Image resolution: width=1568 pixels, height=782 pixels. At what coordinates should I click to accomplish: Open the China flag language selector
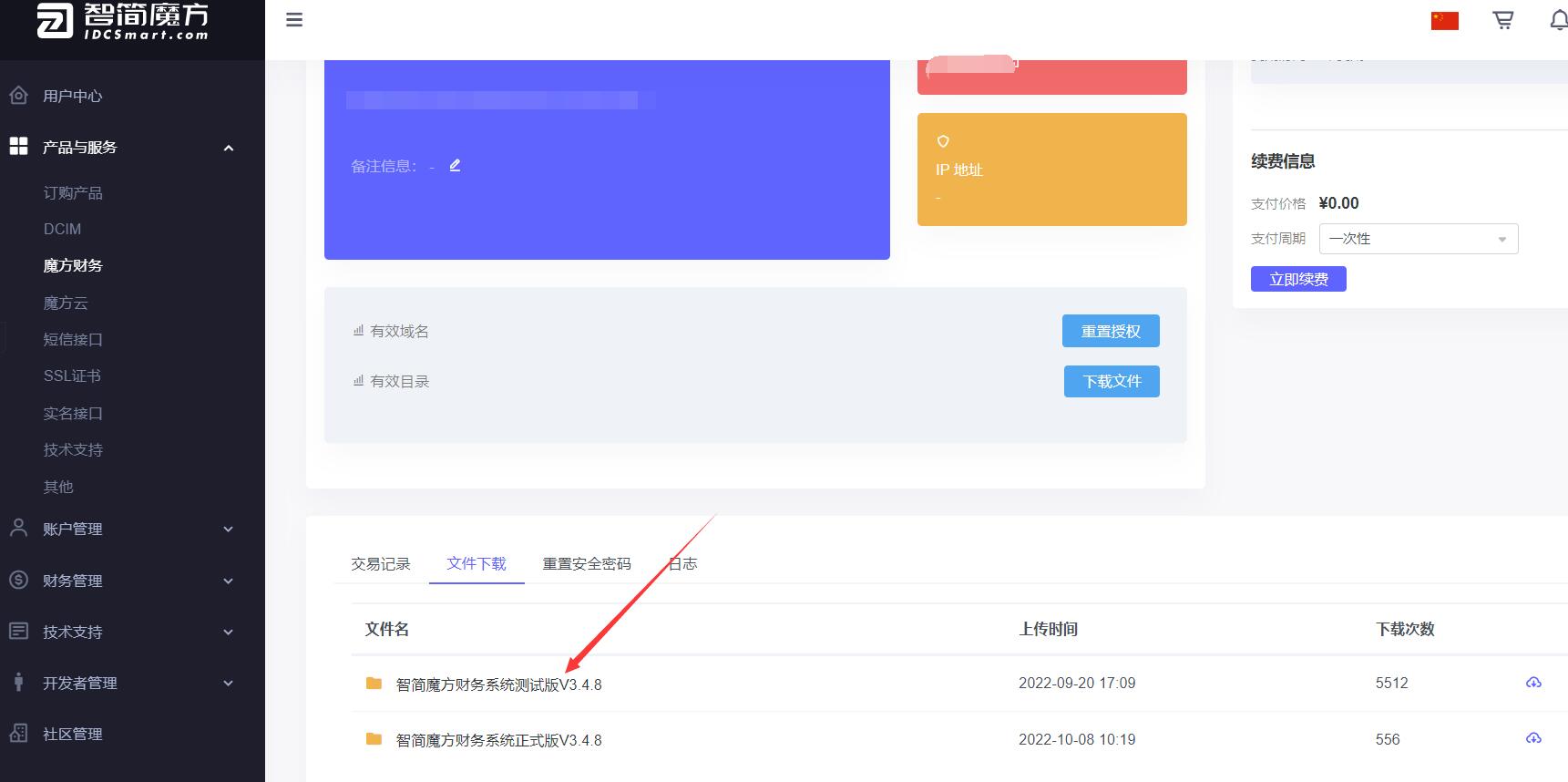coord(1444,20)
